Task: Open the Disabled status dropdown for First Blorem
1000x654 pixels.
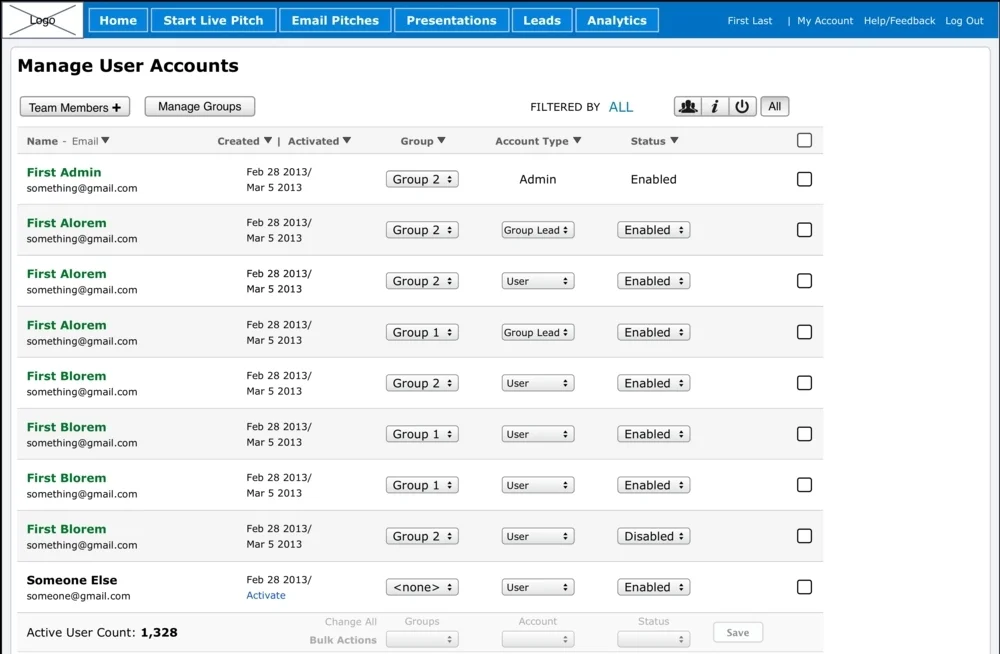Action: click(x=653, y=535)
